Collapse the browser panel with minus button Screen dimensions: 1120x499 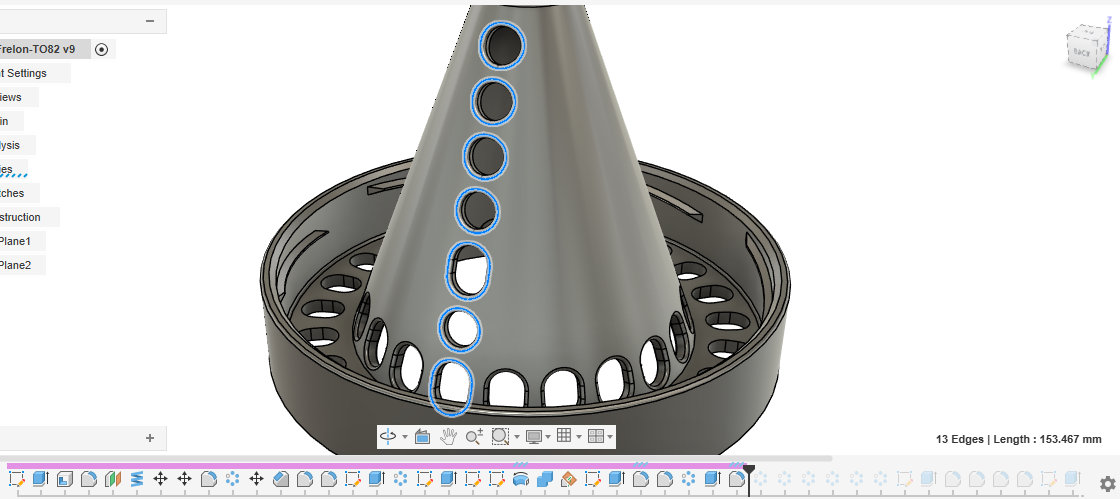(150, 21)
